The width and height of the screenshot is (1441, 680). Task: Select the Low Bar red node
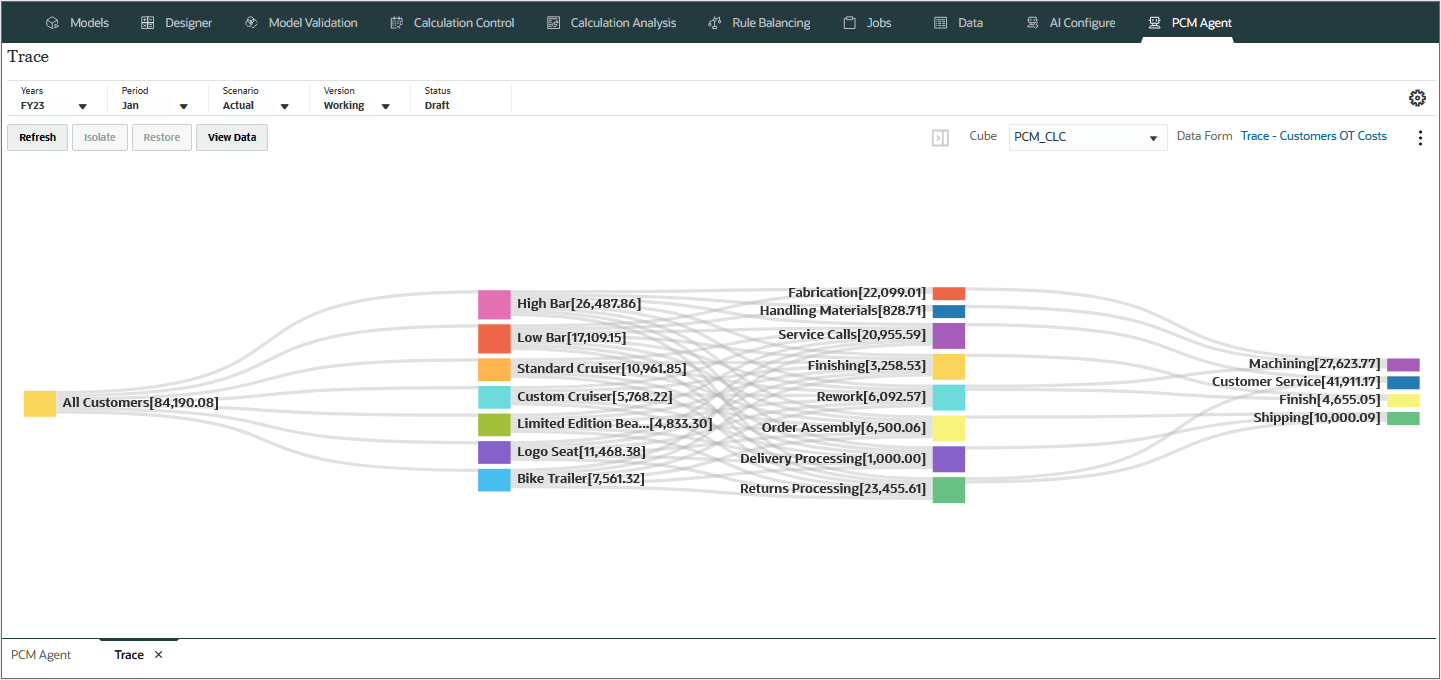494,339
